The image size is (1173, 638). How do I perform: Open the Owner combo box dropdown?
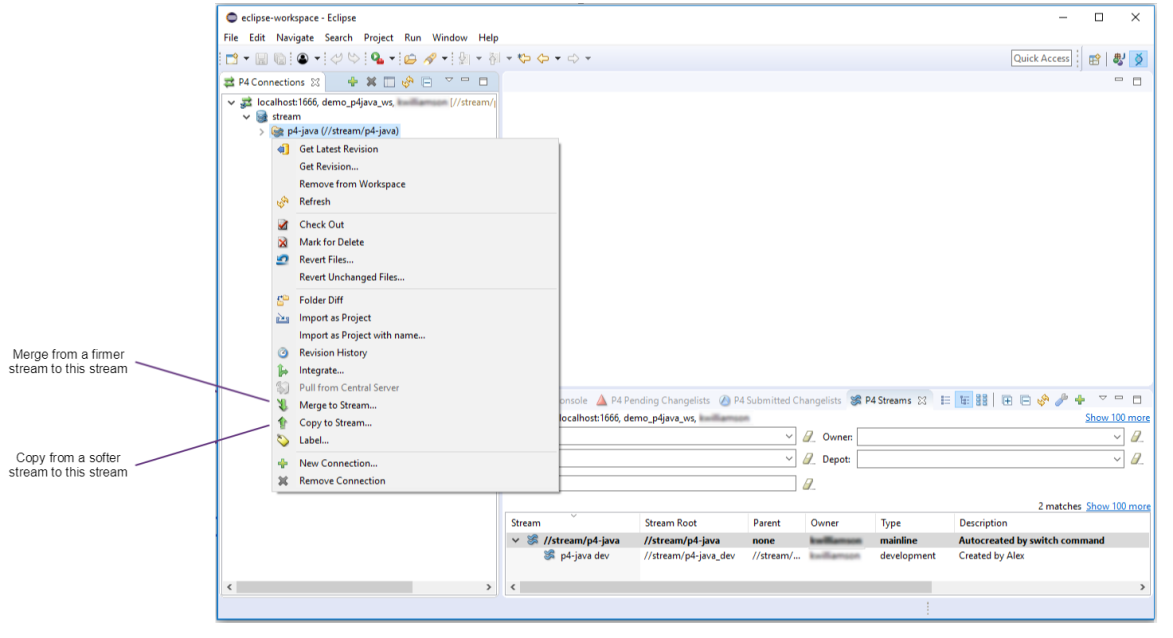pos(1118,437)
